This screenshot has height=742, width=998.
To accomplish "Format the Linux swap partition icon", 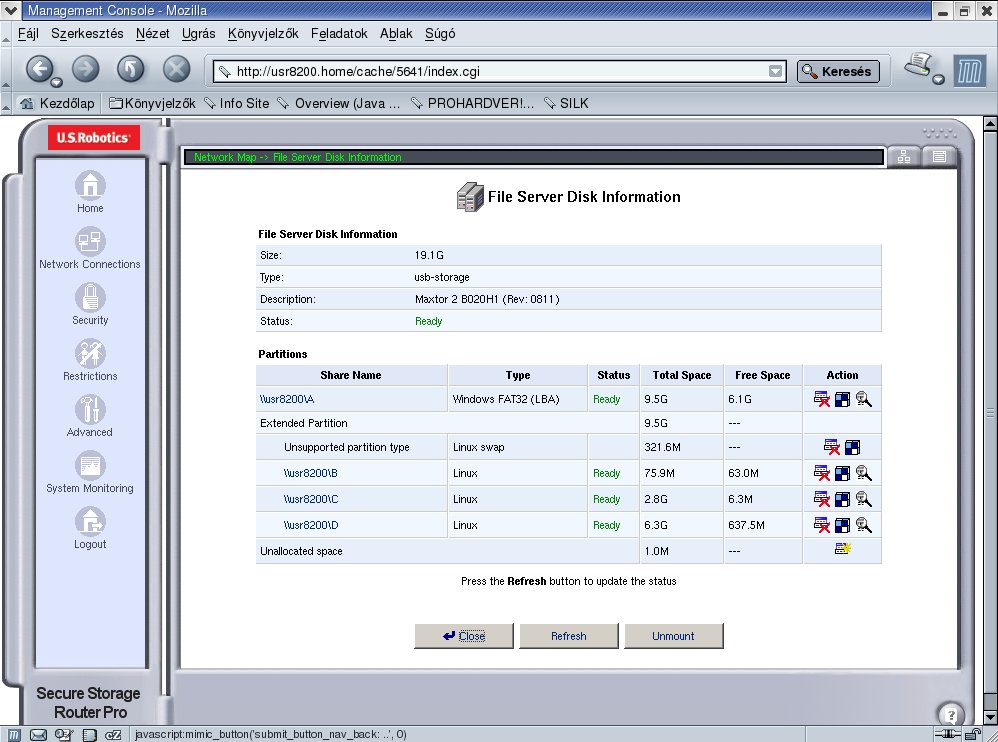I will point(852,447).
